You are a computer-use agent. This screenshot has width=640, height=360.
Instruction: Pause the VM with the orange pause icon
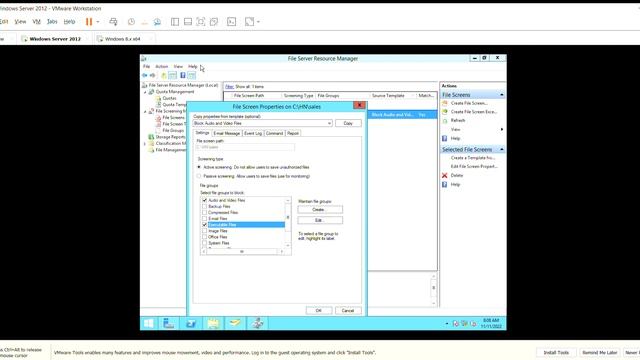point(89,22)
